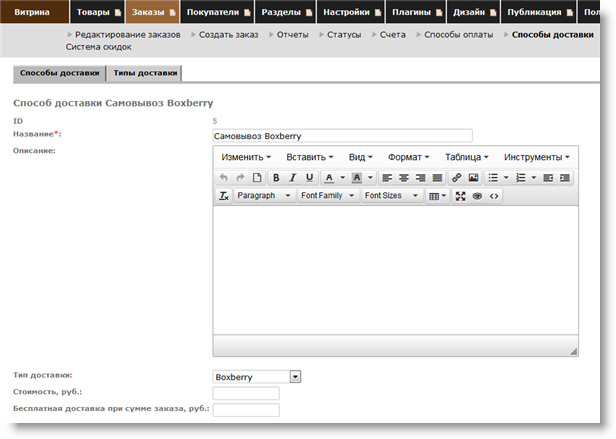The height and width of the screenshot is (439, 616).
Task: Click the Redo icon in editor toolbar
Action: click(240, 178)
